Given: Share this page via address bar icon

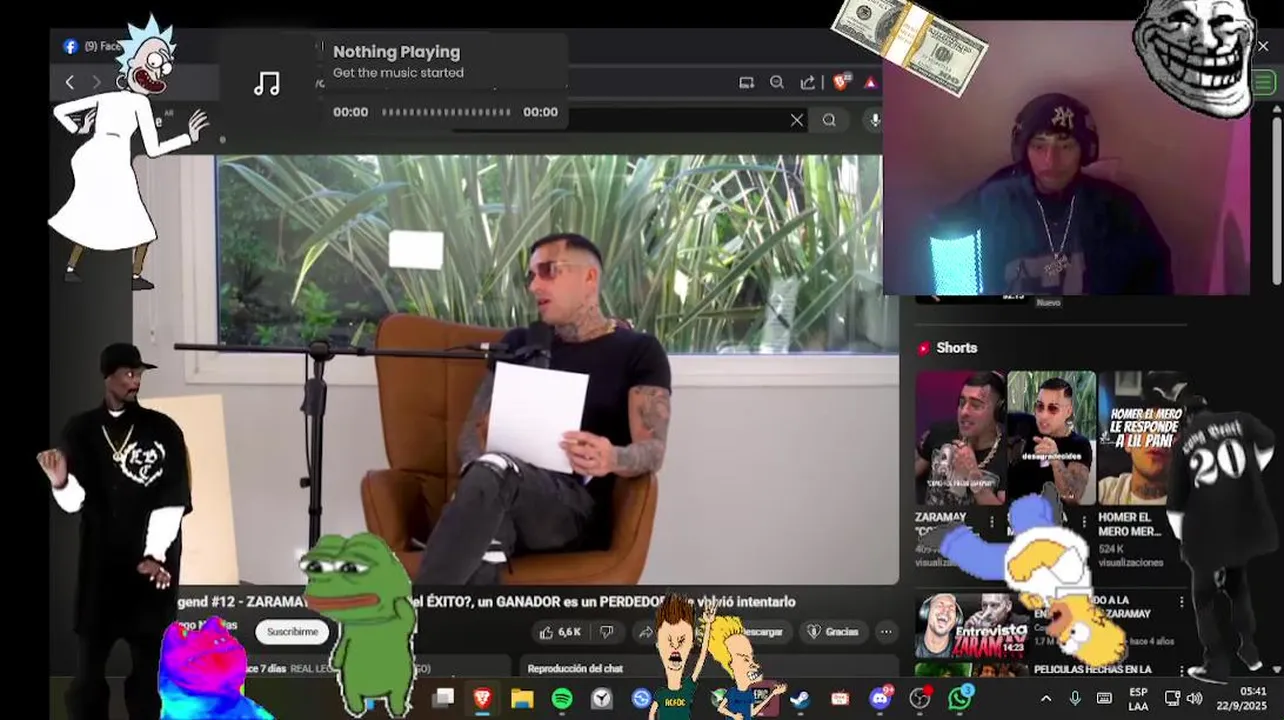Looking at the screenshot, I should click(807, 83).
